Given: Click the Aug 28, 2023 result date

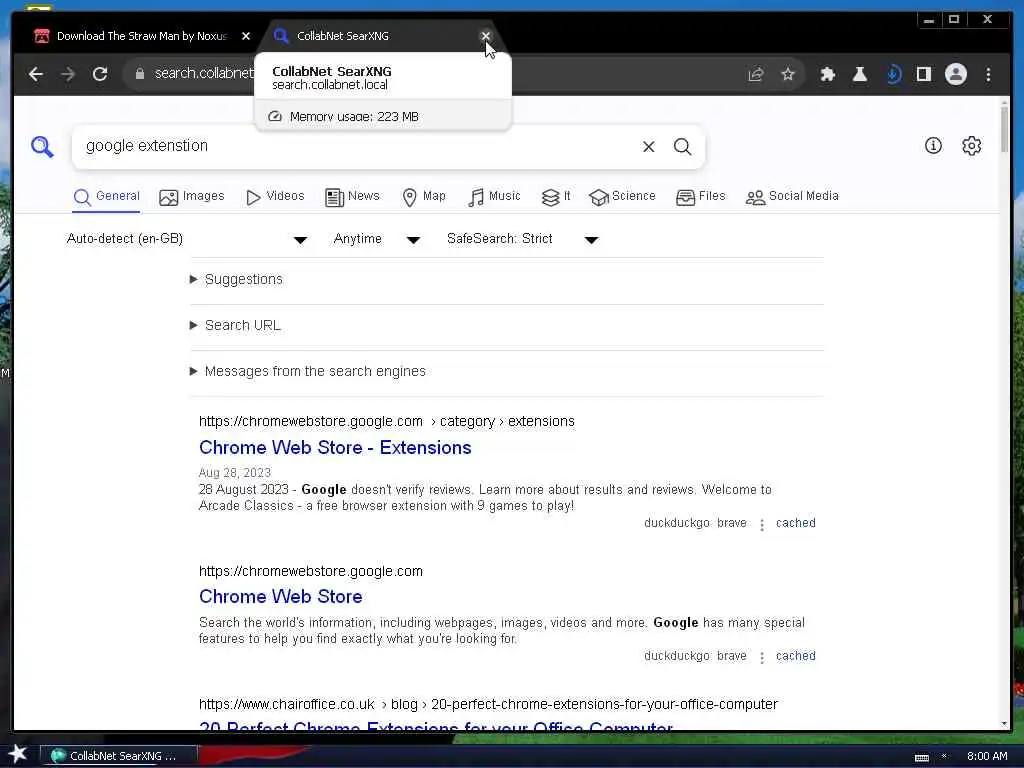Looking at the screenshot, I should (234, 473).
